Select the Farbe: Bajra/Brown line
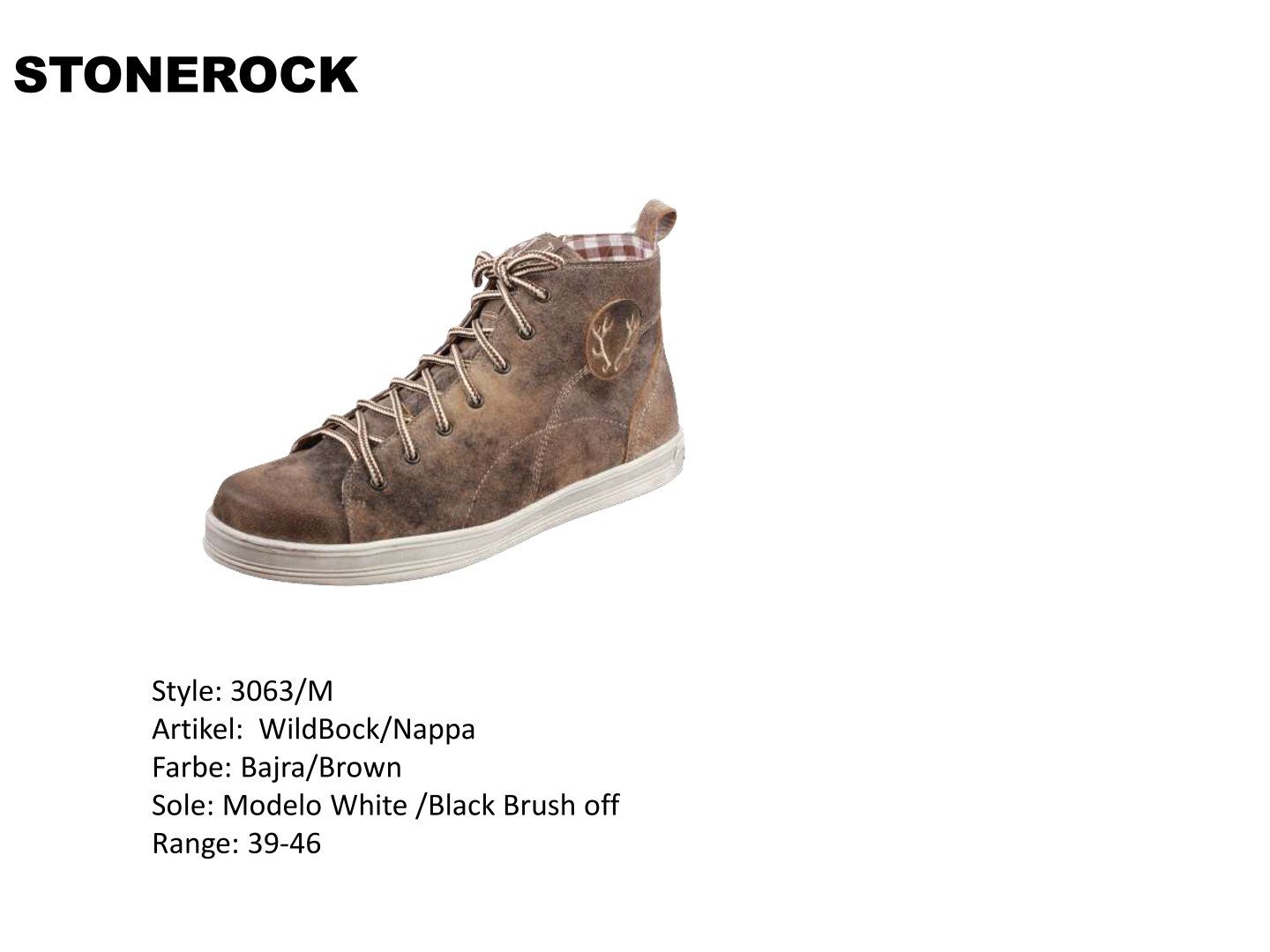The height and width of the screenshot is (952, 1270). coord(277,767)
